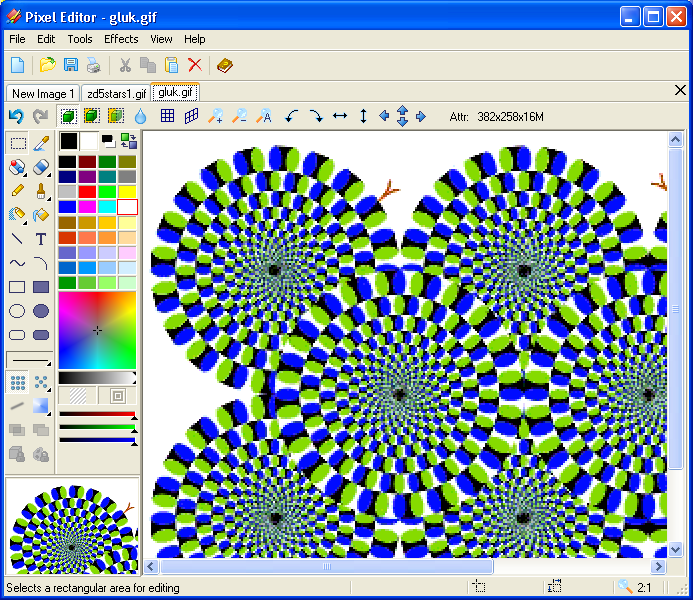Screen dimensions: 693x600
Task: Toggle the dotted brush pattern option
Action: [18, 383]
